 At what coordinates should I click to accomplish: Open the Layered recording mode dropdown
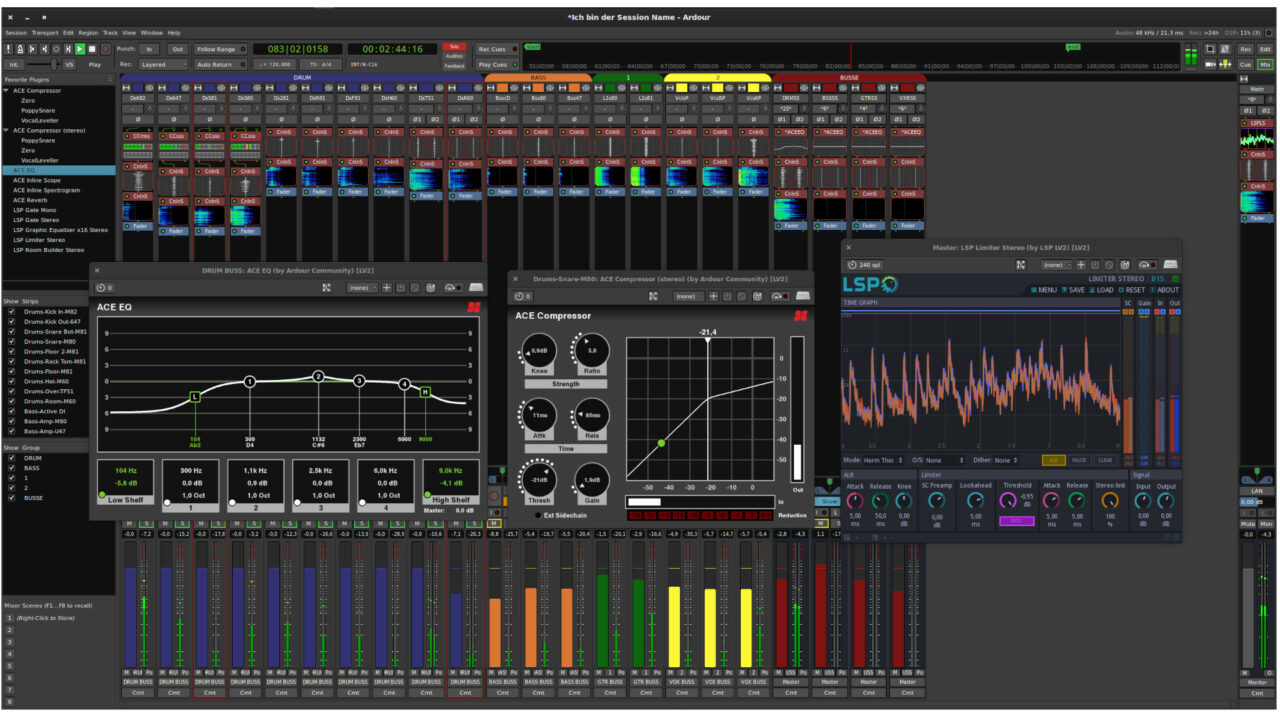[163, 62]
